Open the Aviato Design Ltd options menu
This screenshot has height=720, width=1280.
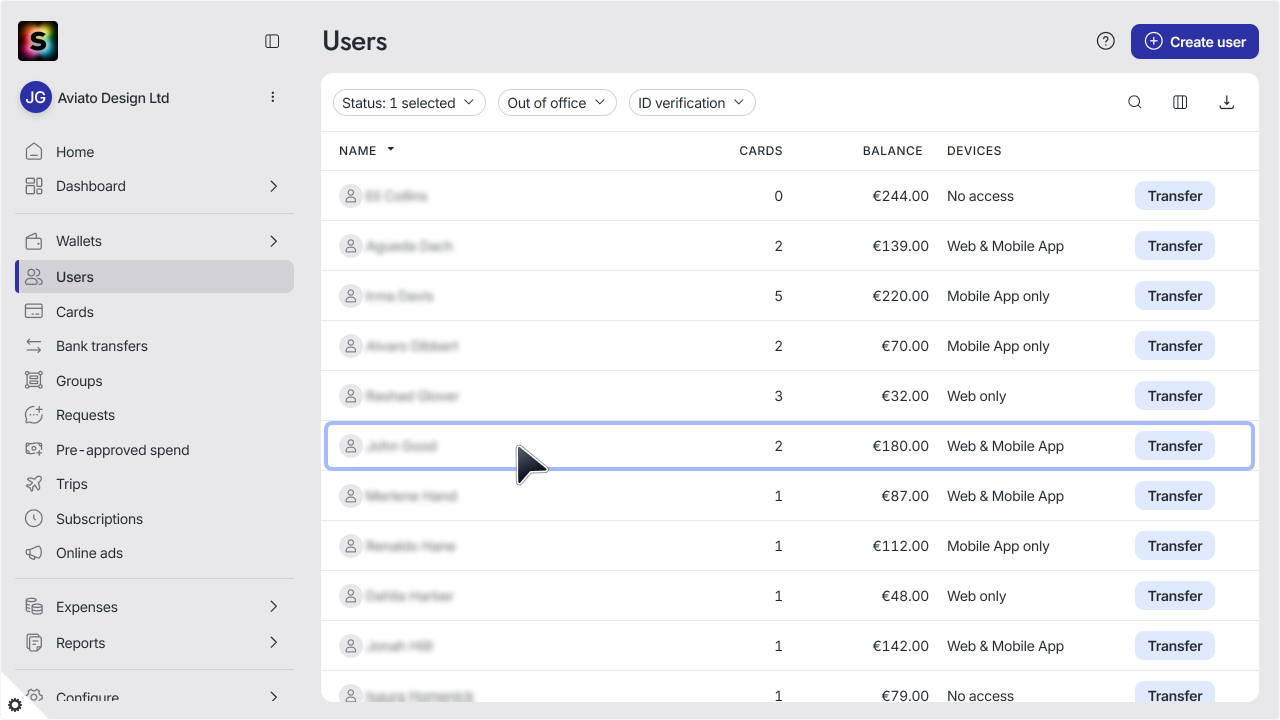273,97
